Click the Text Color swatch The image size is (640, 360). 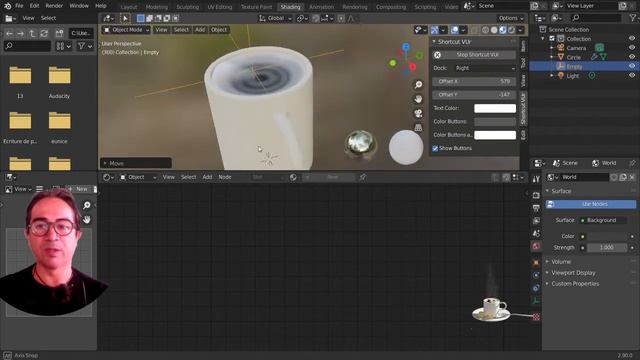click(495, 108)
